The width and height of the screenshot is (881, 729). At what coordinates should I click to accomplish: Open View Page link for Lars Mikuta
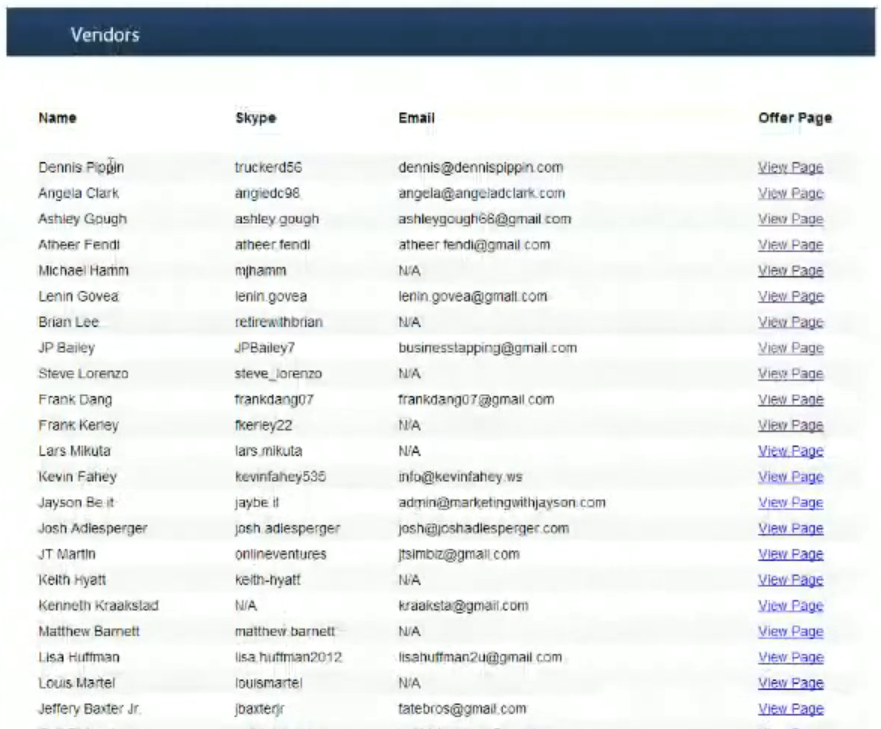(x=791, y=451)
